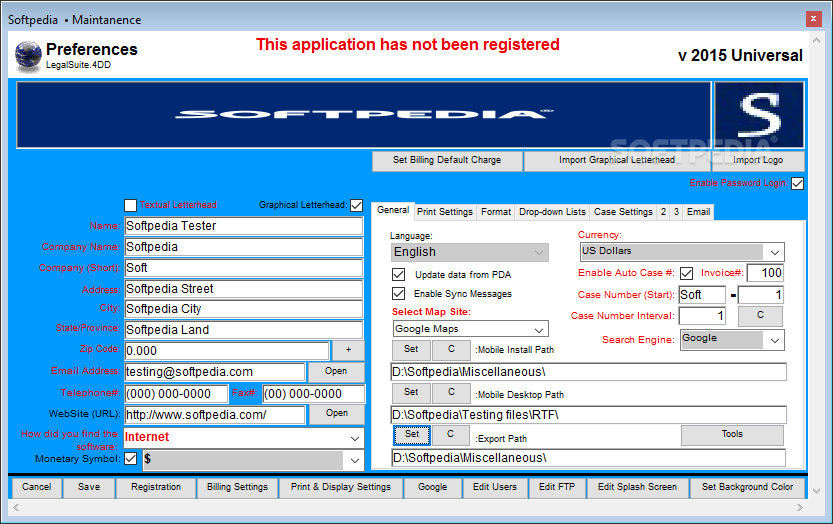Click the globe Preferences icon
This screenshot has height=524, width=833.
point(28,56)
